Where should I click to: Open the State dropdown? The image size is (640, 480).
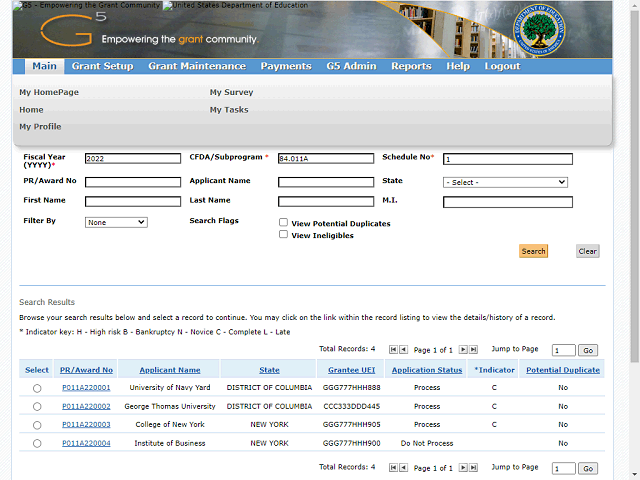coord(505,182)
